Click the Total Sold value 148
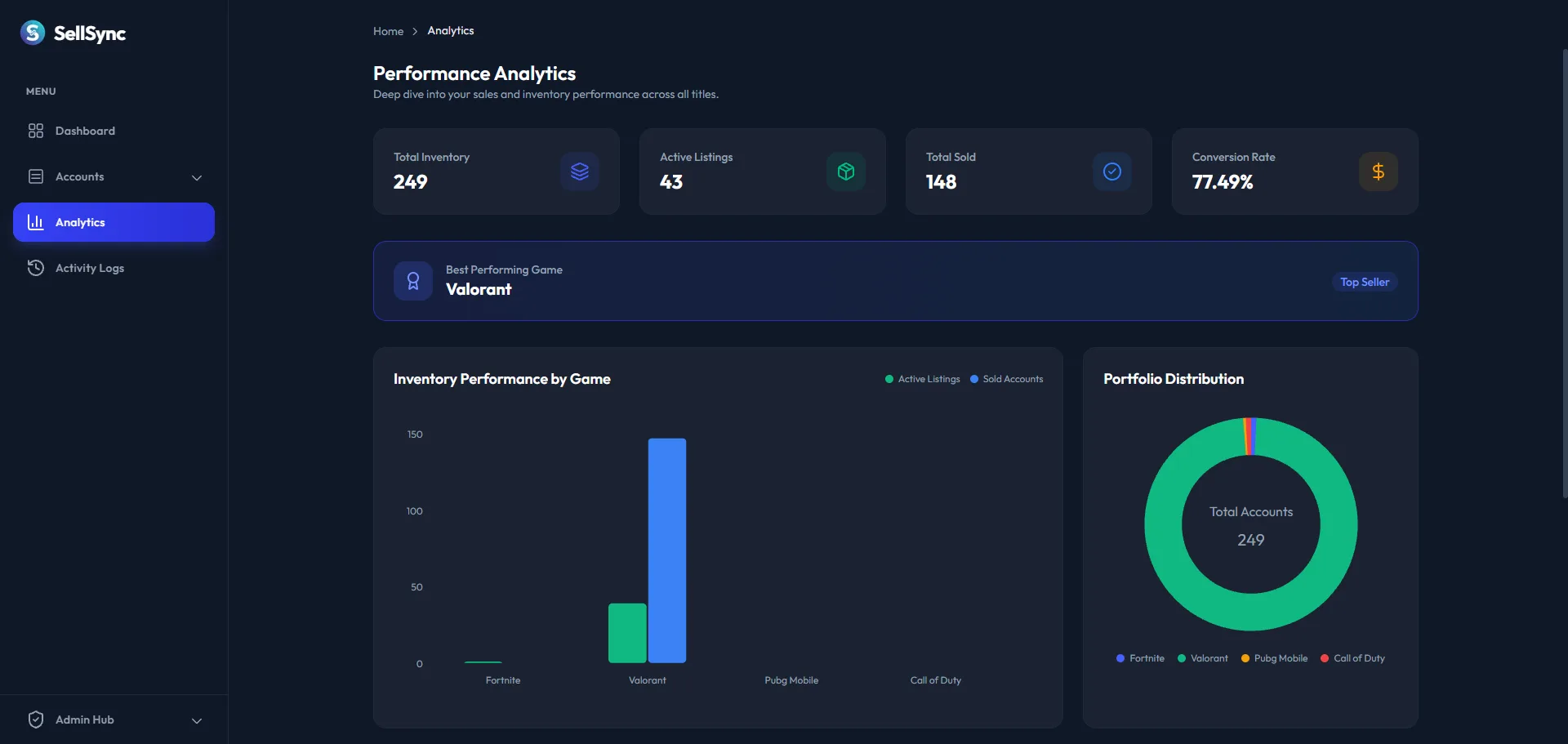Viewport: 1568px width, 744px height. click(x=941, y=182)
